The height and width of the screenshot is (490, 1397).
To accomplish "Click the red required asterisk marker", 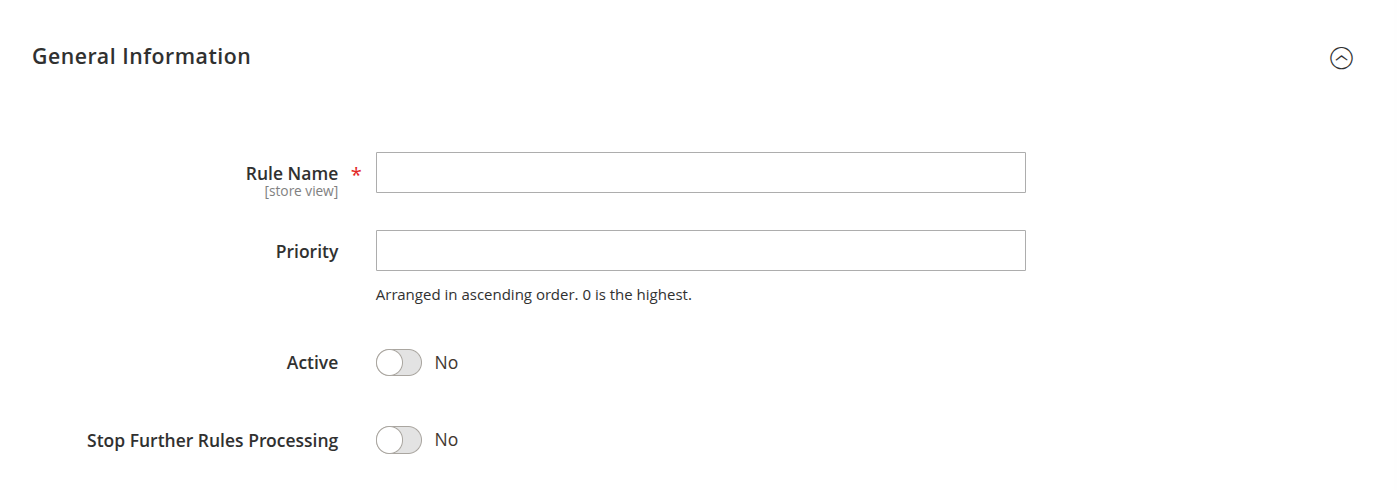I will point(356,174).
